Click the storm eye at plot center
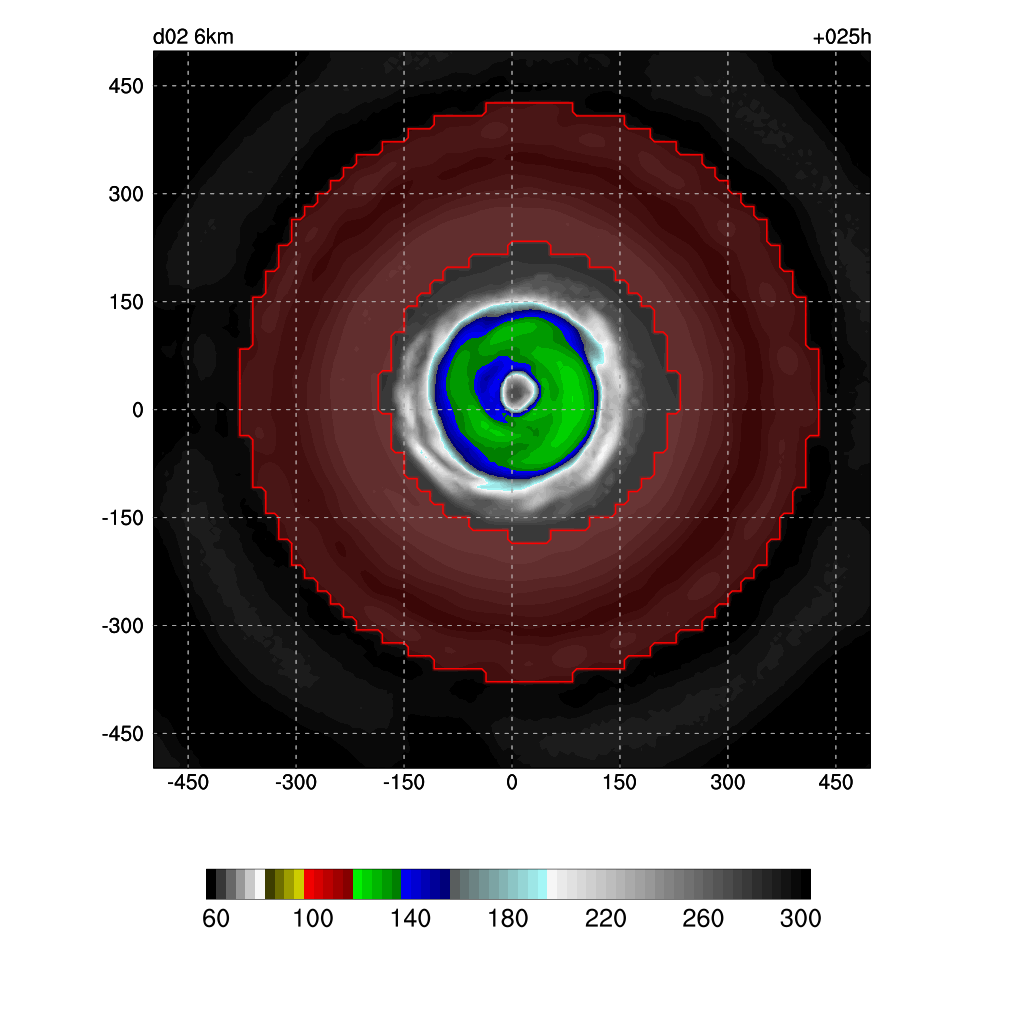This screenshot has width=1024, height=1024. click(519, 392)
